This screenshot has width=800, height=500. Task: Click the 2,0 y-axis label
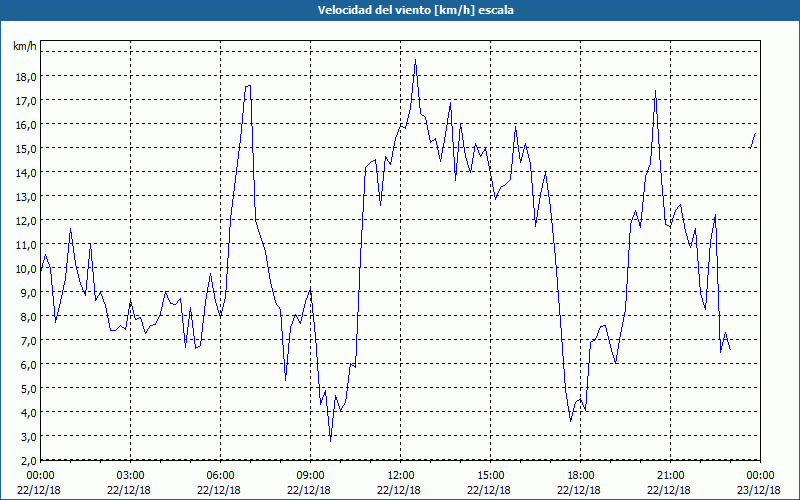tap(29, 461)
